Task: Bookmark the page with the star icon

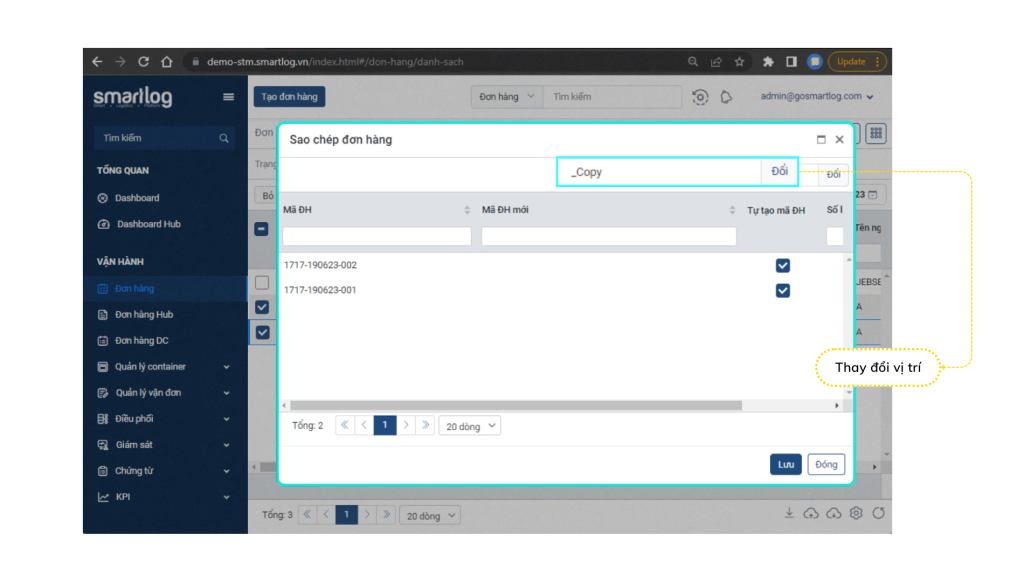Action: pos(739,62)
